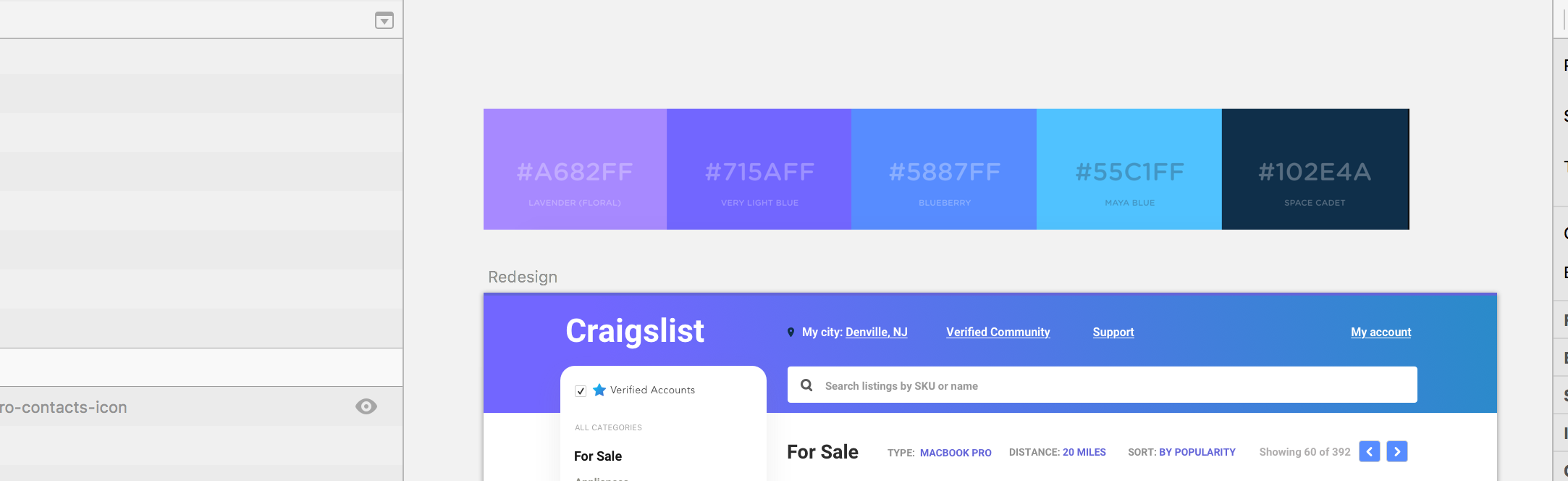1568x481 pixels.
Task: Open the Verified Community link
Action: coord(998,332)
